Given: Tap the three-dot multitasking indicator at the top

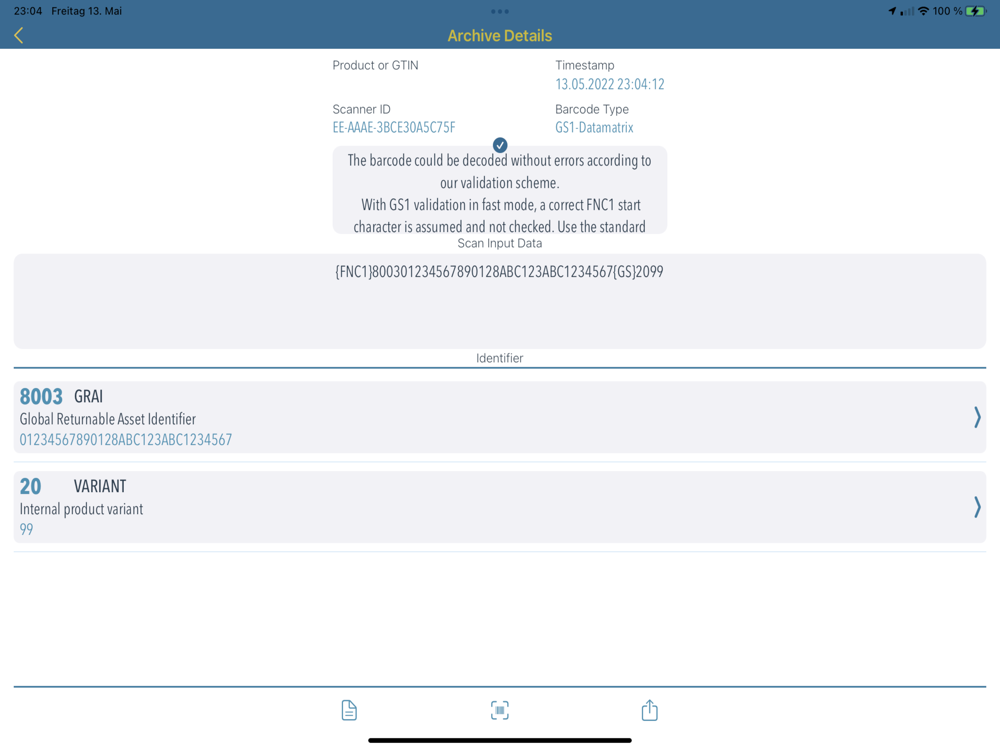Looking at the screenshot, I should pyautogui.click(x=500, y=11).
